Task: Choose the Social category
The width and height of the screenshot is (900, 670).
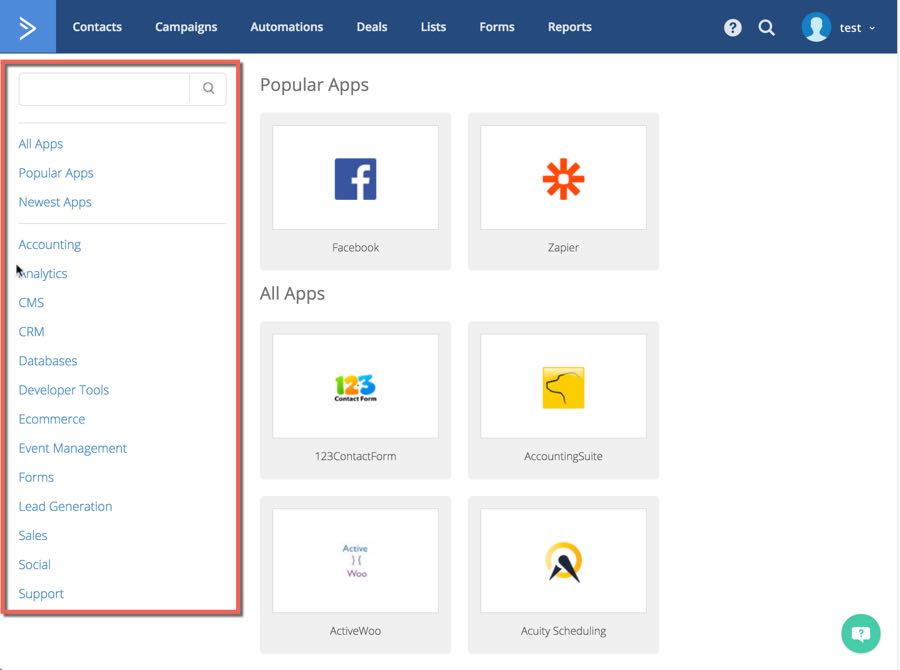Action: coord(34,565)
